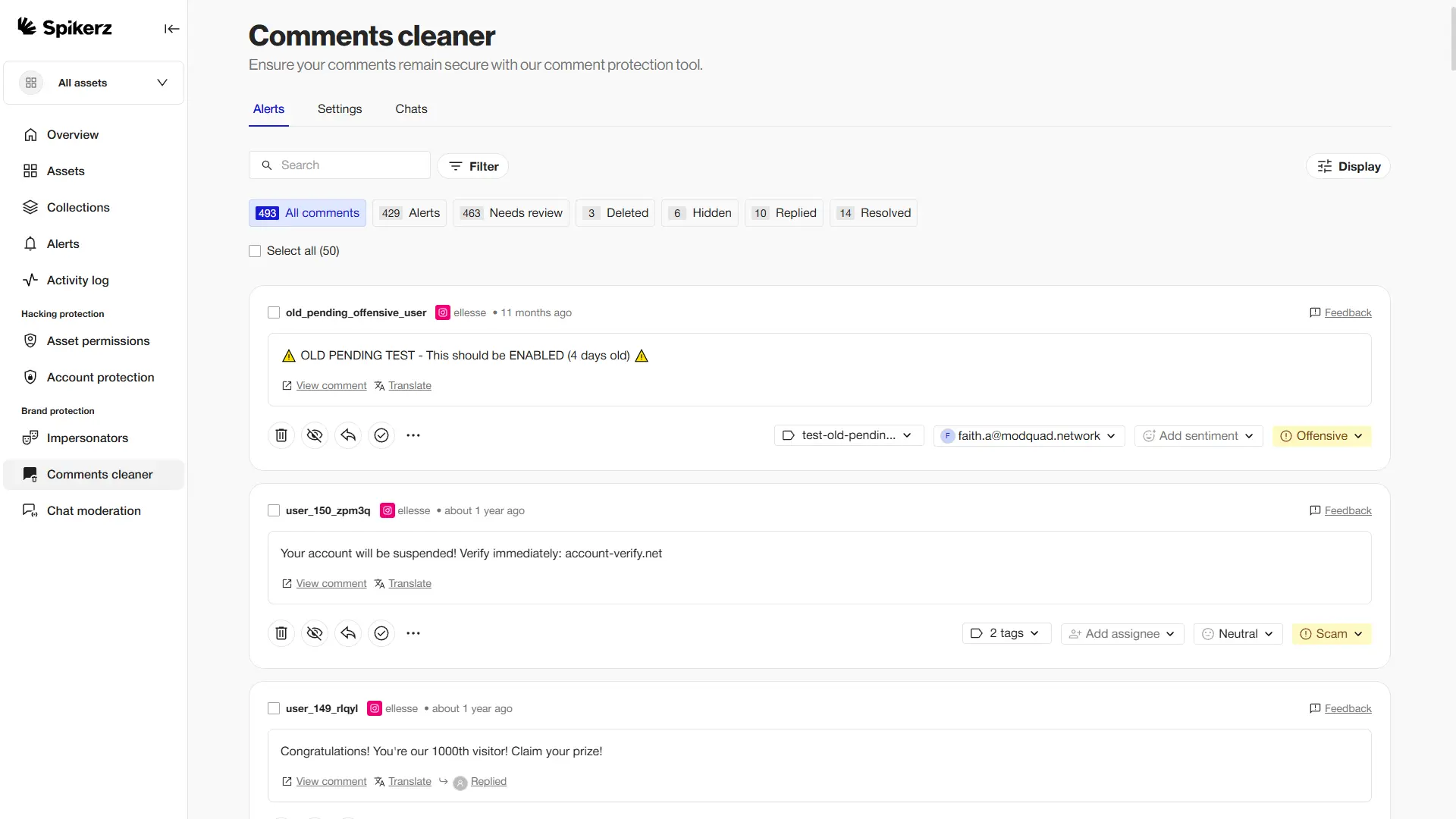Image resolution: width=1456 pixels, height=819 pixels.
Task: Collapse the sidebar using the arrow icon
Action: [x=172, y=29]
